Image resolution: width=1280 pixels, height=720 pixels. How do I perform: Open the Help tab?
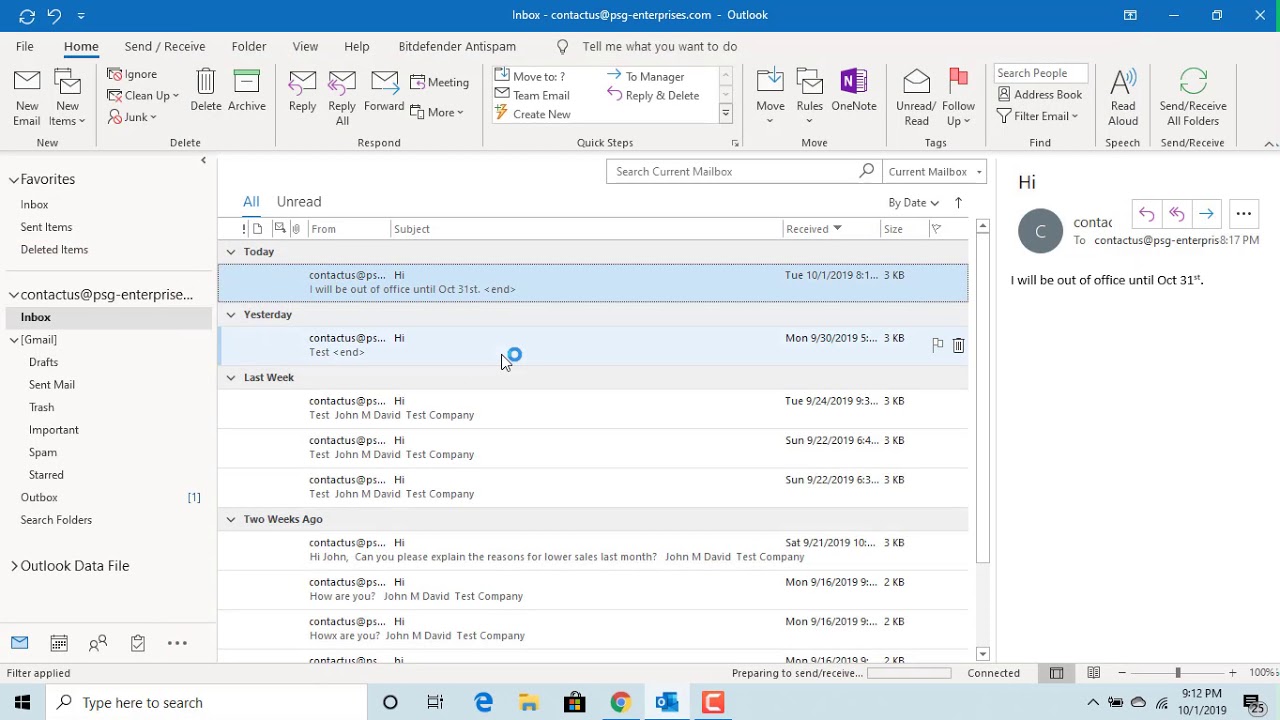tap(357, 46)
